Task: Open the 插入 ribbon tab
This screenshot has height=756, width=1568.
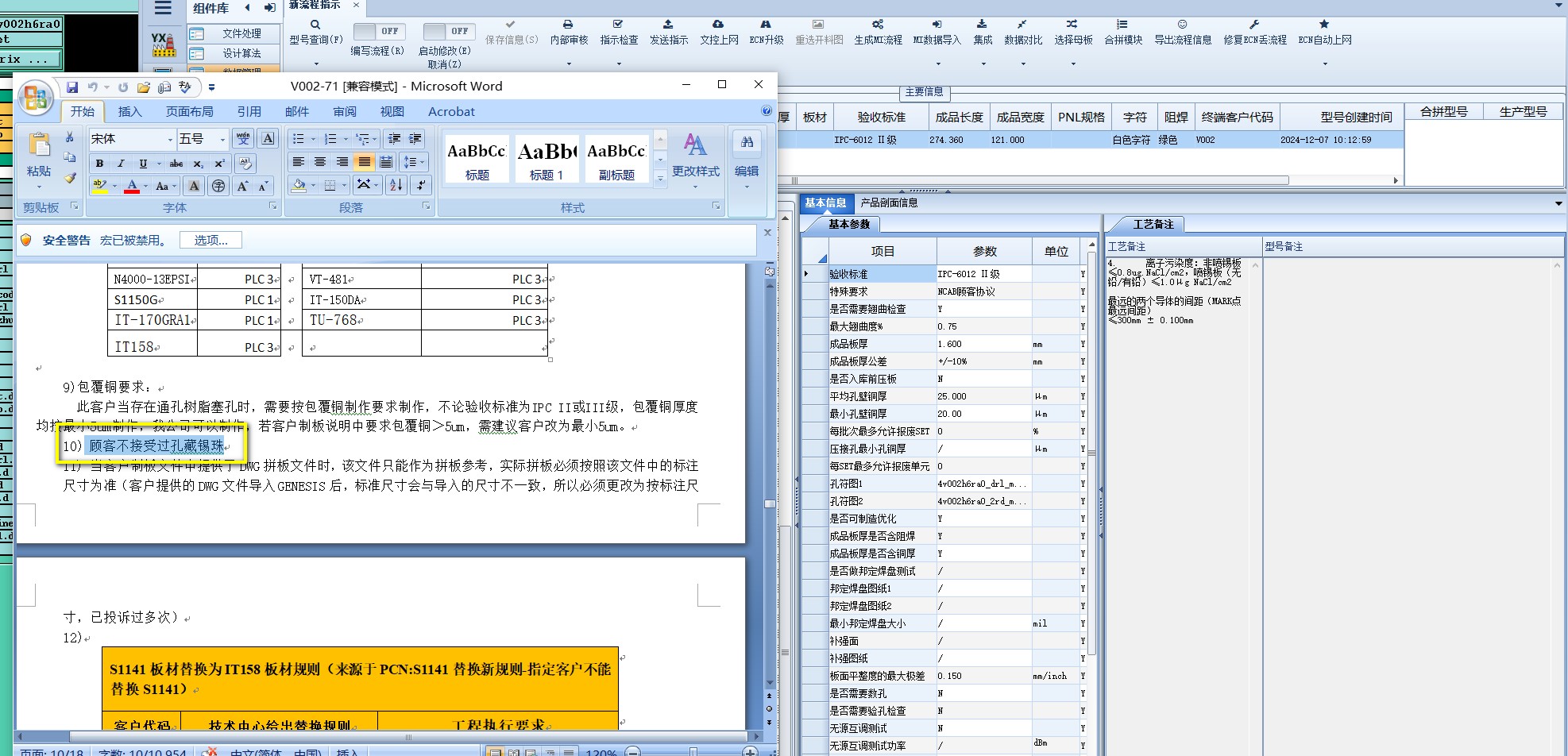Action: coord(130,111)
